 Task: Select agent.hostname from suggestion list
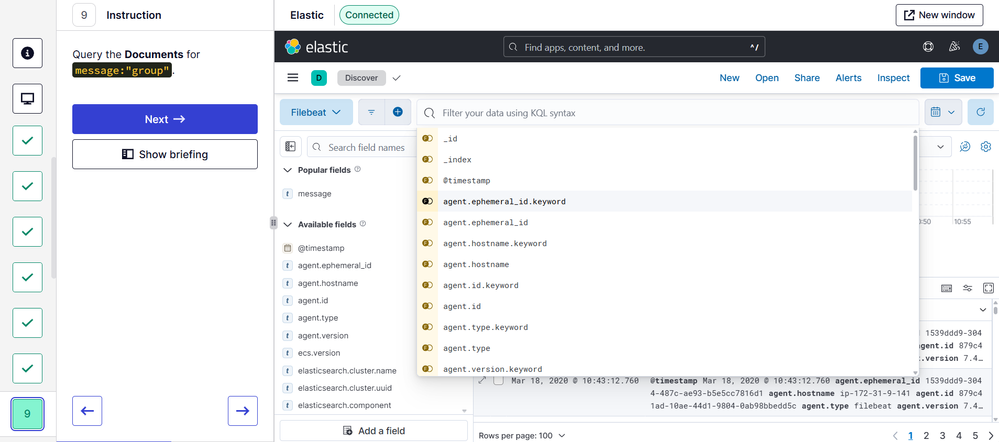pos(476,265)
